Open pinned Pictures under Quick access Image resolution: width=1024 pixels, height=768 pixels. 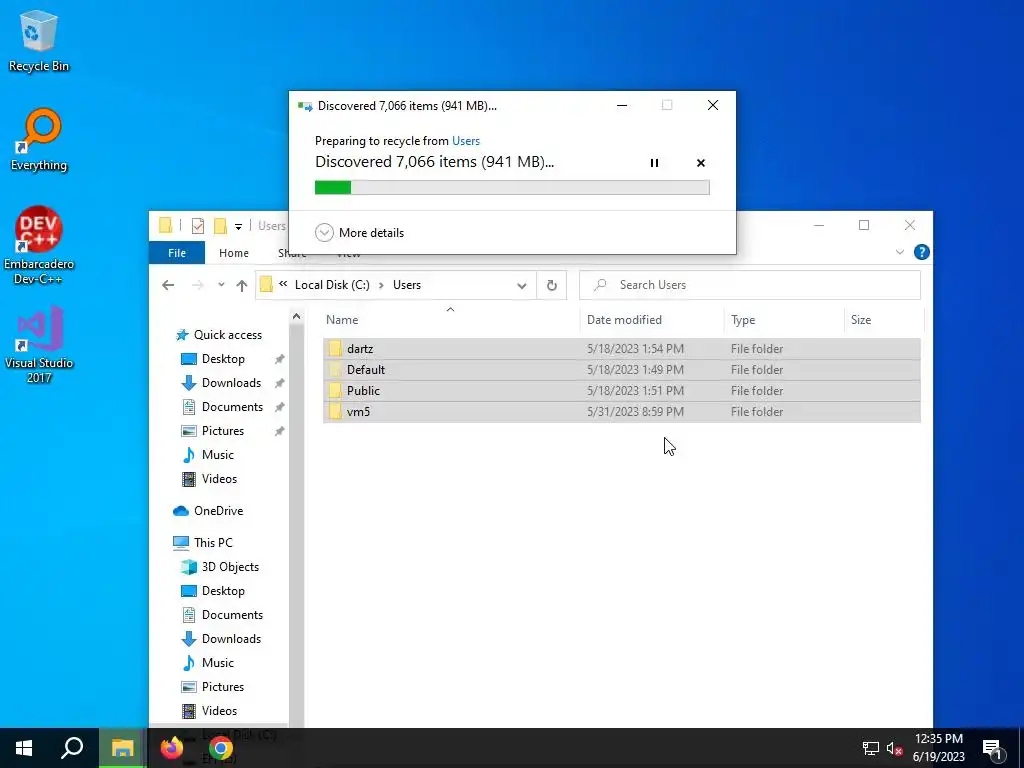[223, 431]
